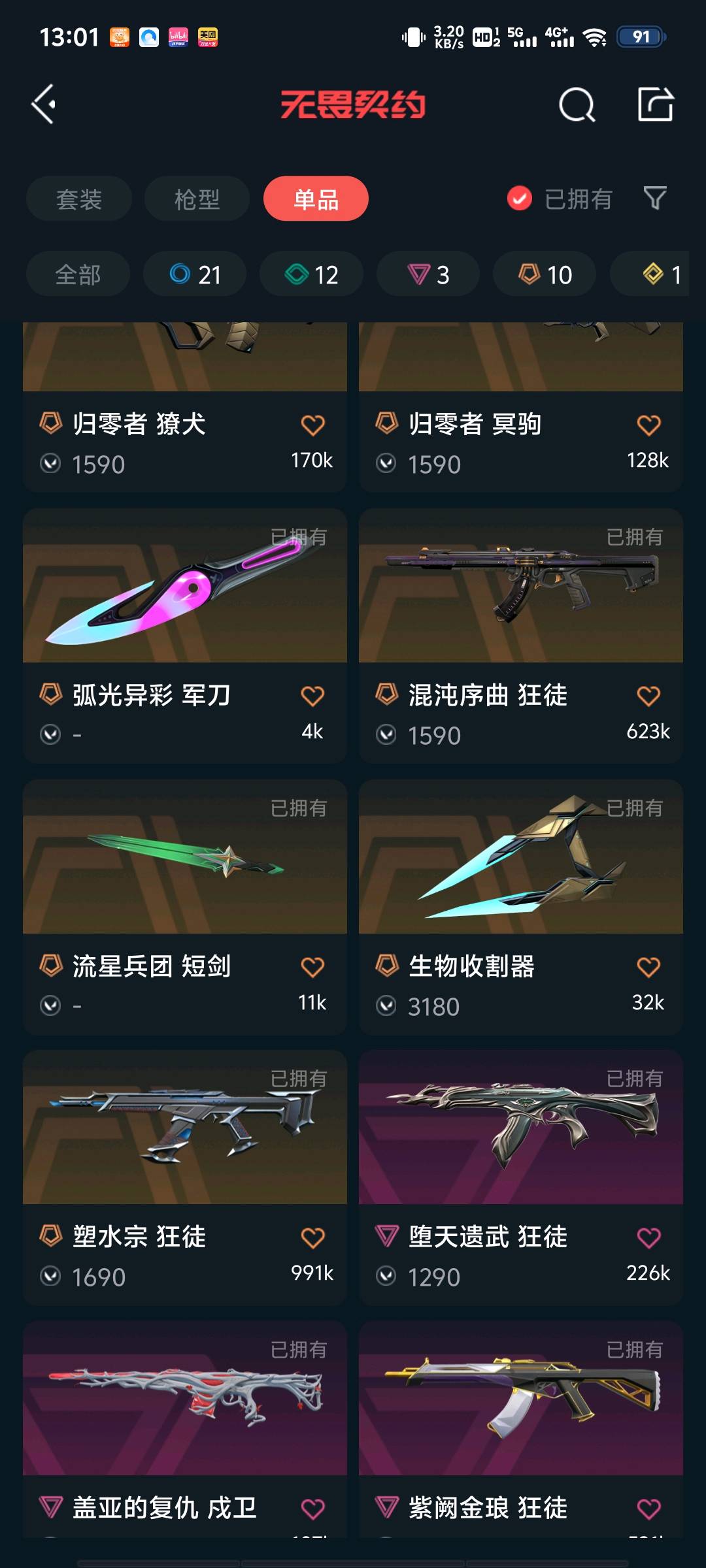Filter by blue tier chip 21
This screenshot has height=1568, width=706.
tap(195, 274)
